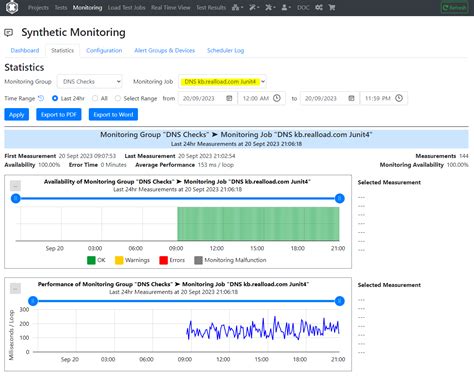Toggle the Monitoring Malfunction legend entry
Screen dimensions: 474x376
(x=230, y=260)
